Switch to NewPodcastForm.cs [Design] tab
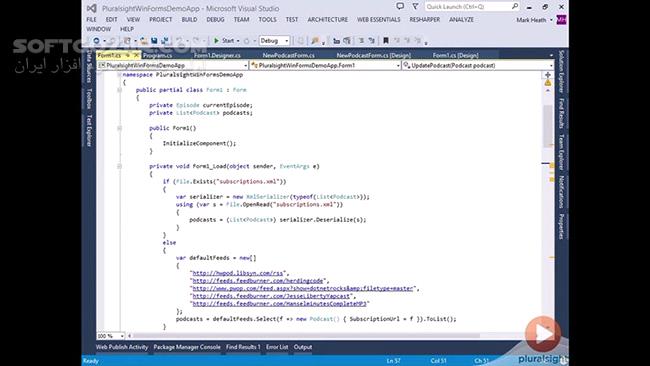 pos(374,55)
